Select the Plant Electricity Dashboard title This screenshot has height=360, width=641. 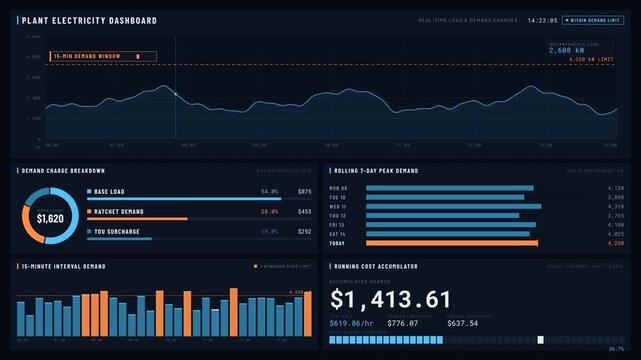point(89,20)
